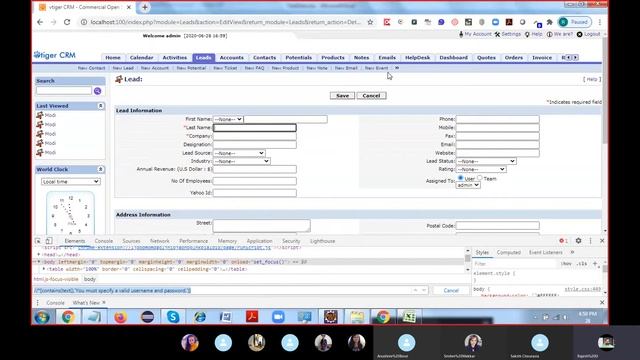Select the User radio for Assigned To
This screenshot has width=640, height=360.
pyautogui.click(x=460, y=178)
